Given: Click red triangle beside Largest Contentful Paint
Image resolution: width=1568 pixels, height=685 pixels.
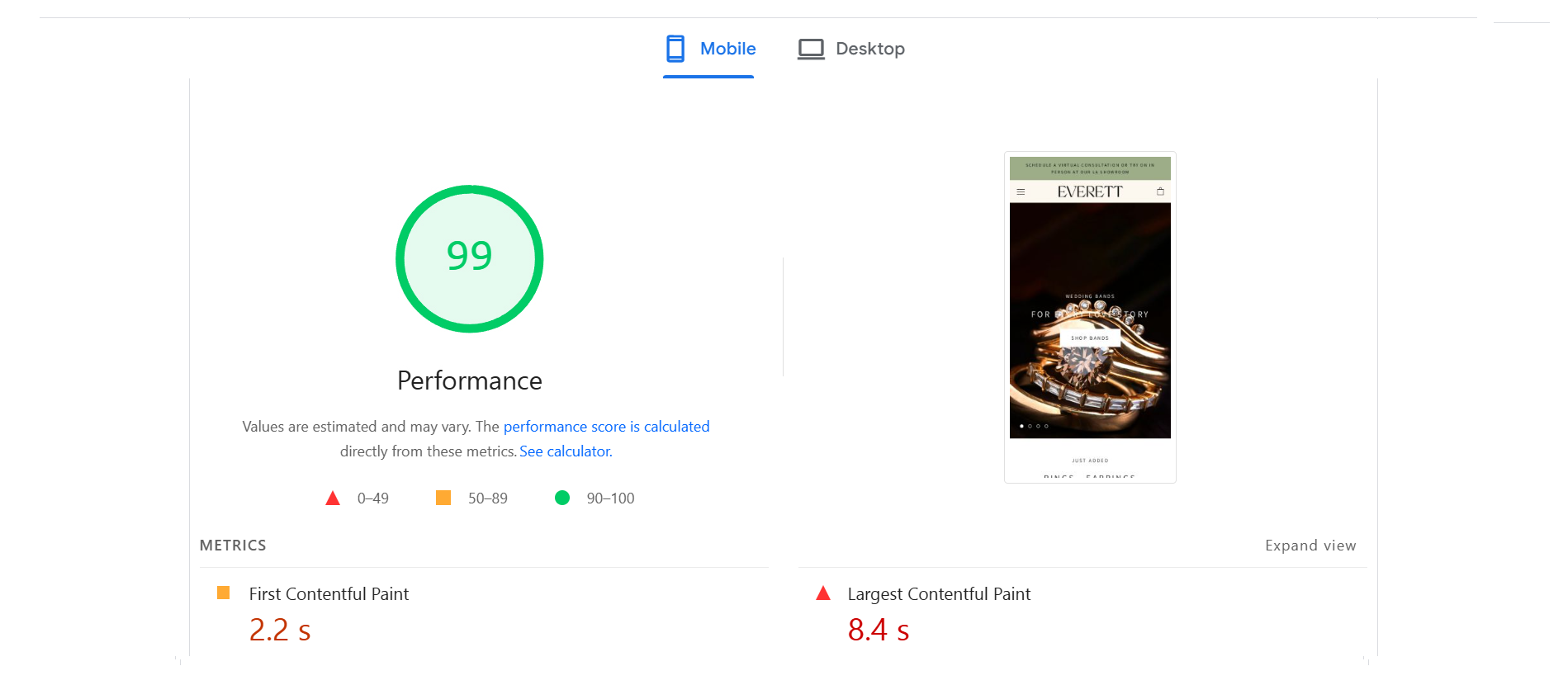Looking at the screenshot, I should 822,593.
